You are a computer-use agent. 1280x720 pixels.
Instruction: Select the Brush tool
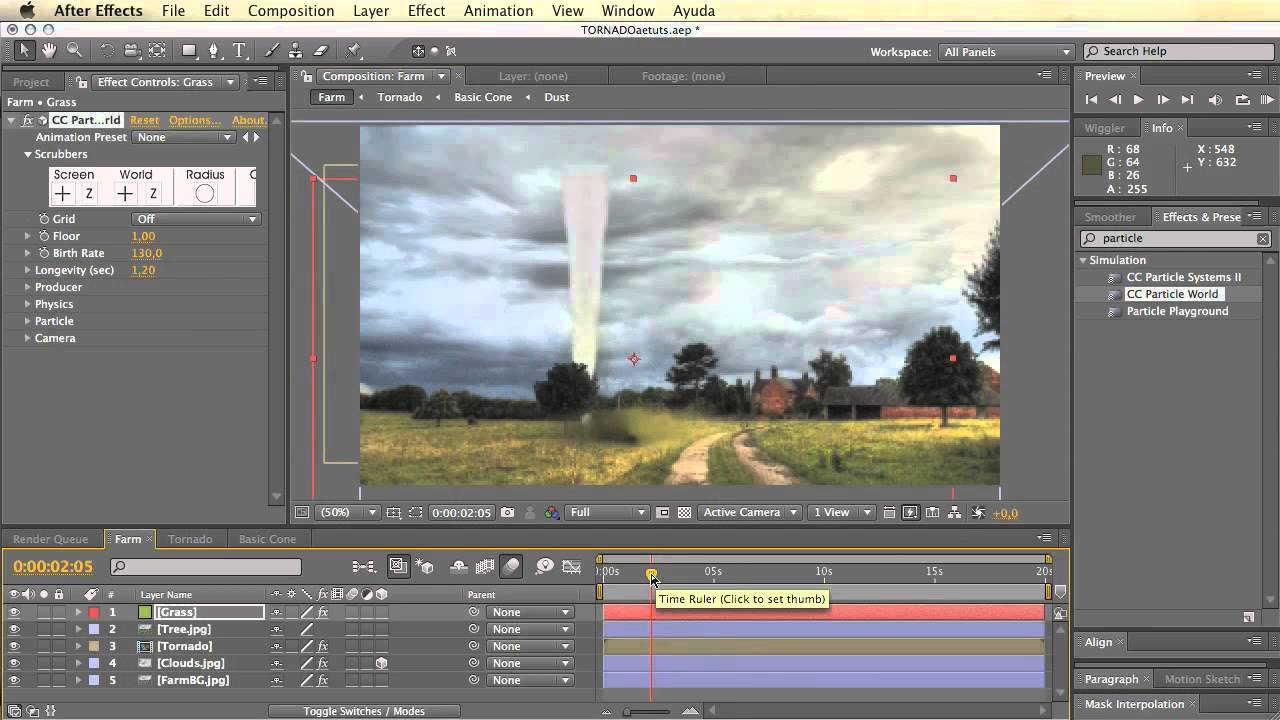(272, 50)
